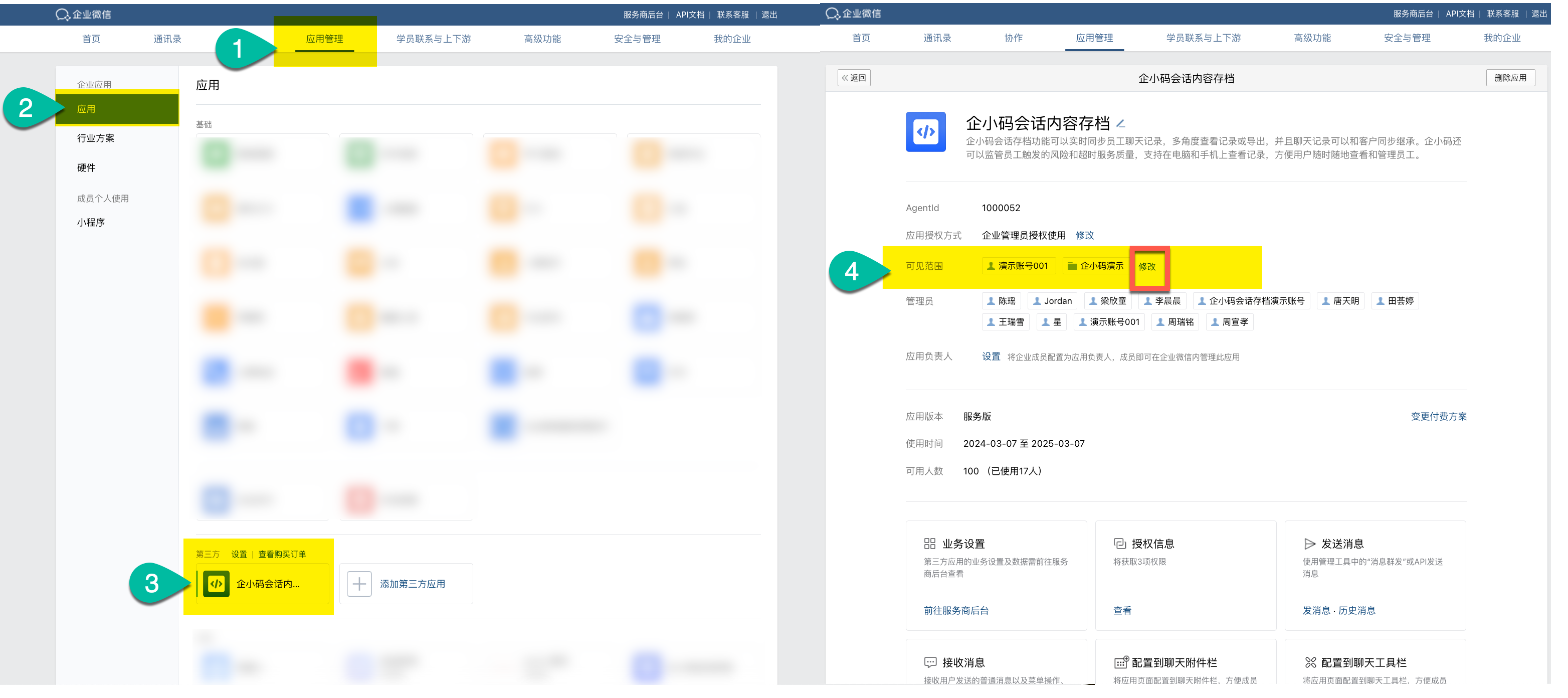The image size is (1568, 698).
Task: Click 添加第三方应用 link
Action: [412, 584]
